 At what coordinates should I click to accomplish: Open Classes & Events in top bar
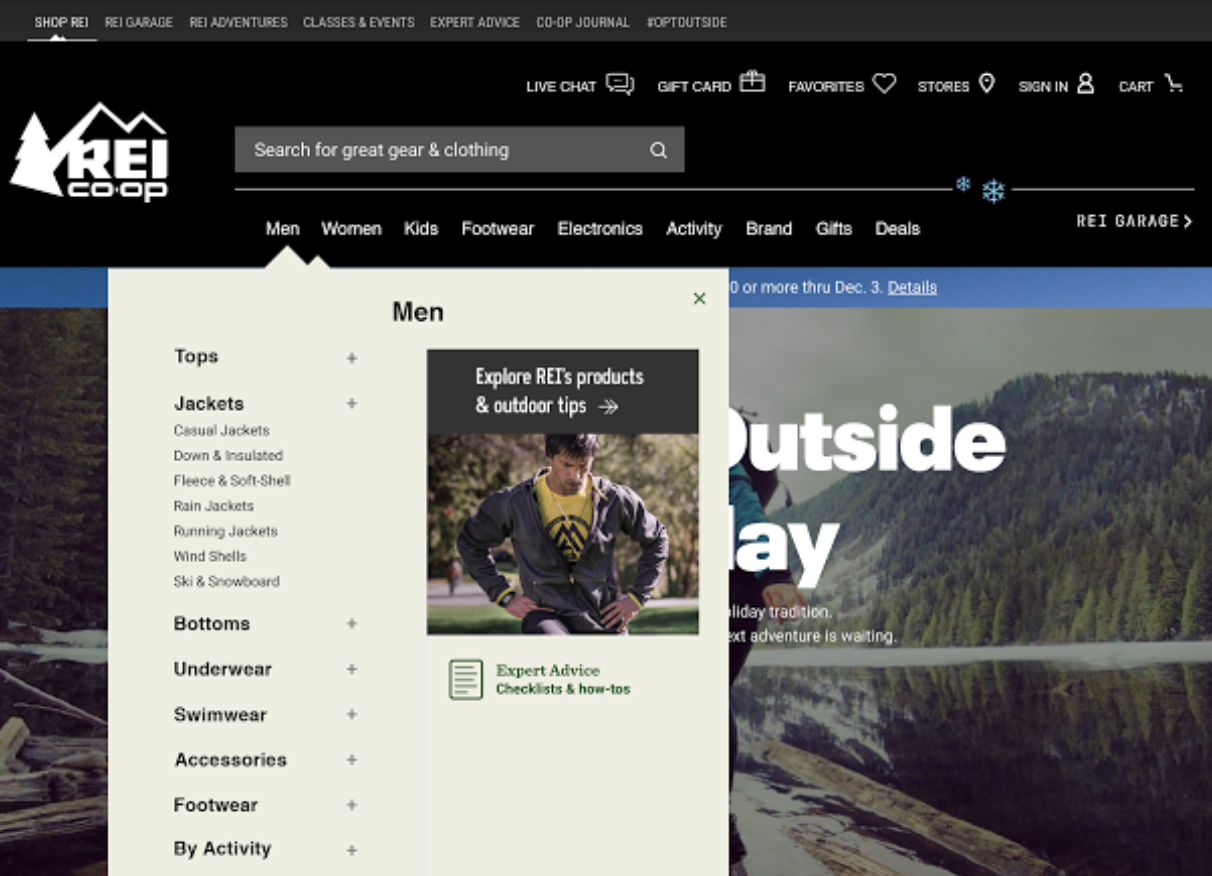click(359, 22)
